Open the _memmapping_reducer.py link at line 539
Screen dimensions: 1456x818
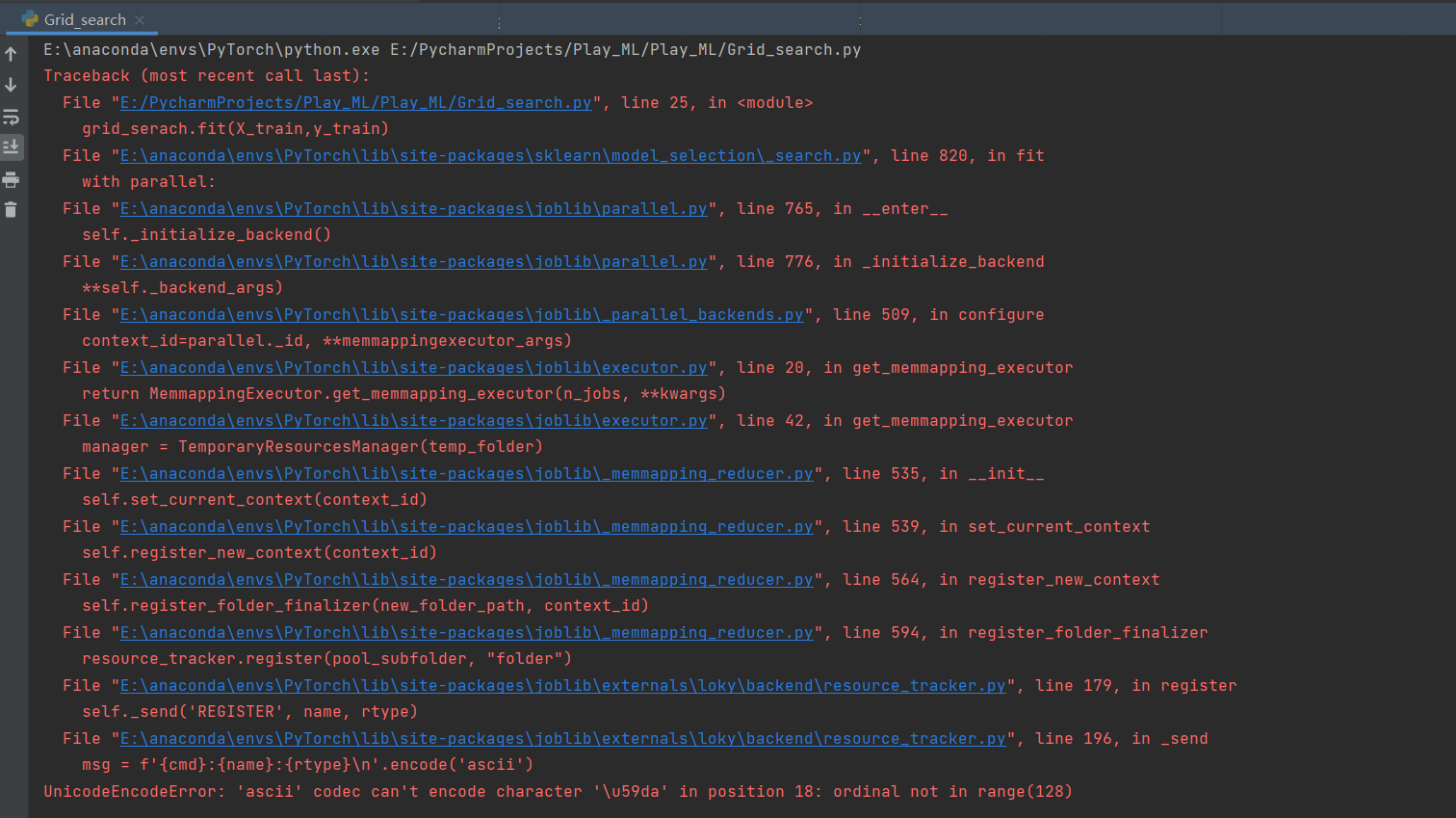pyautogui.click(x=466, y=527)
